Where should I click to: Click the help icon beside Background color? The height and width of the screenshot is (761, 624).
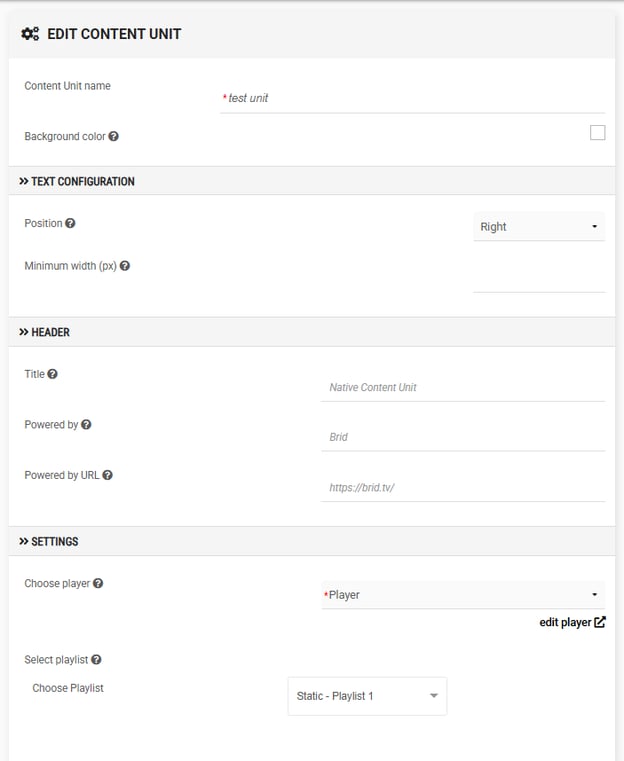pos(114,136)
